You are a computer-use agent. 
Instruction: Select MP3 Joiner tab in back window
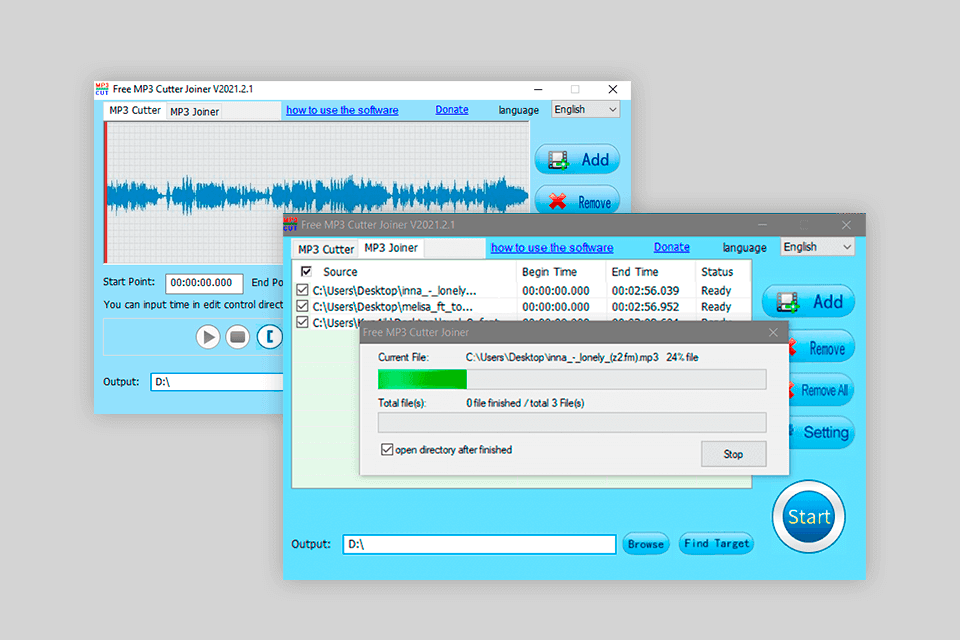(x=194, y=111)
